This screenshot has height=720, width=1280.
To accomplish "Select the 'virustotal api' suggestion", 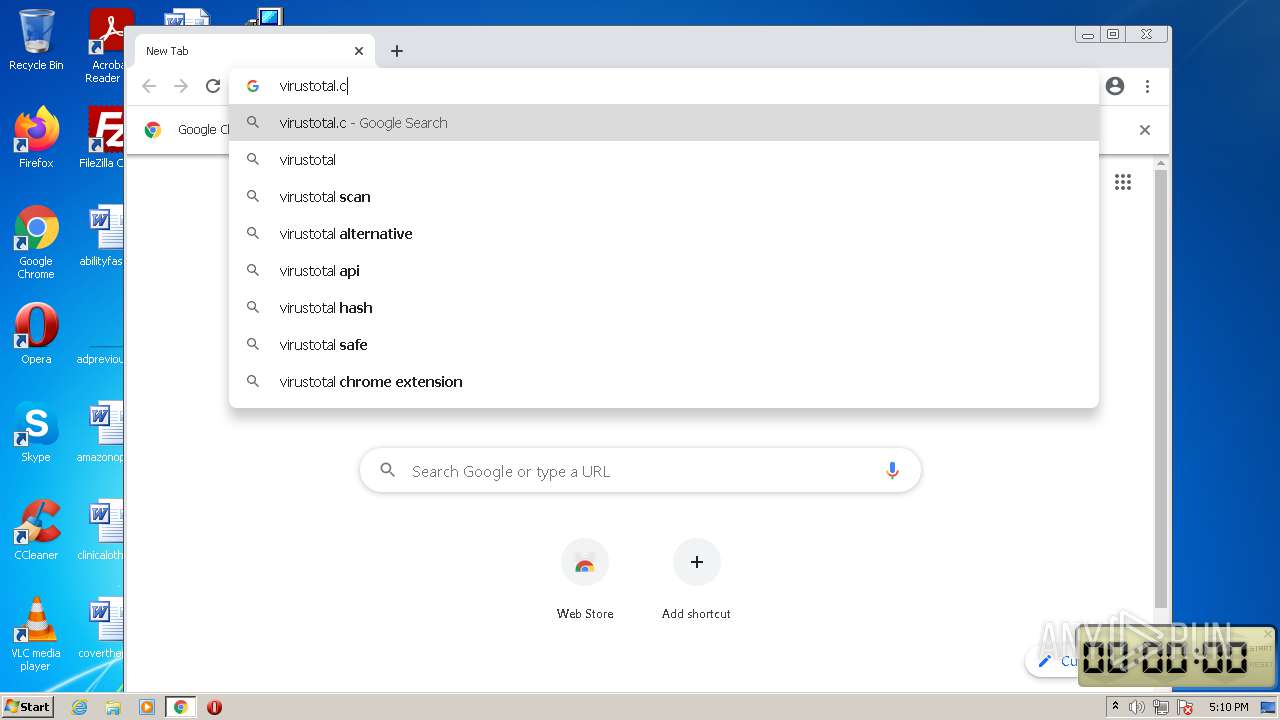I will click(x=664, y=271).
